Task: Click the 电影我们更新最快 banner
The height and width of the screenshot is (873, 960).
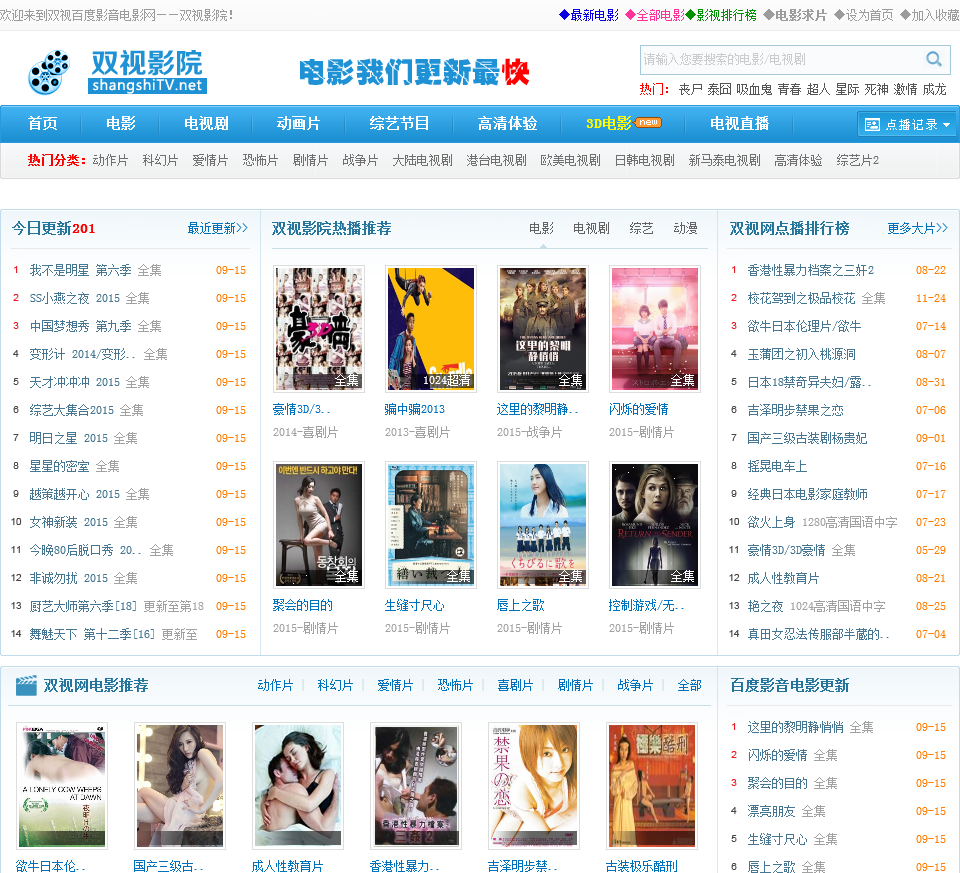Action: pos(414,73)
